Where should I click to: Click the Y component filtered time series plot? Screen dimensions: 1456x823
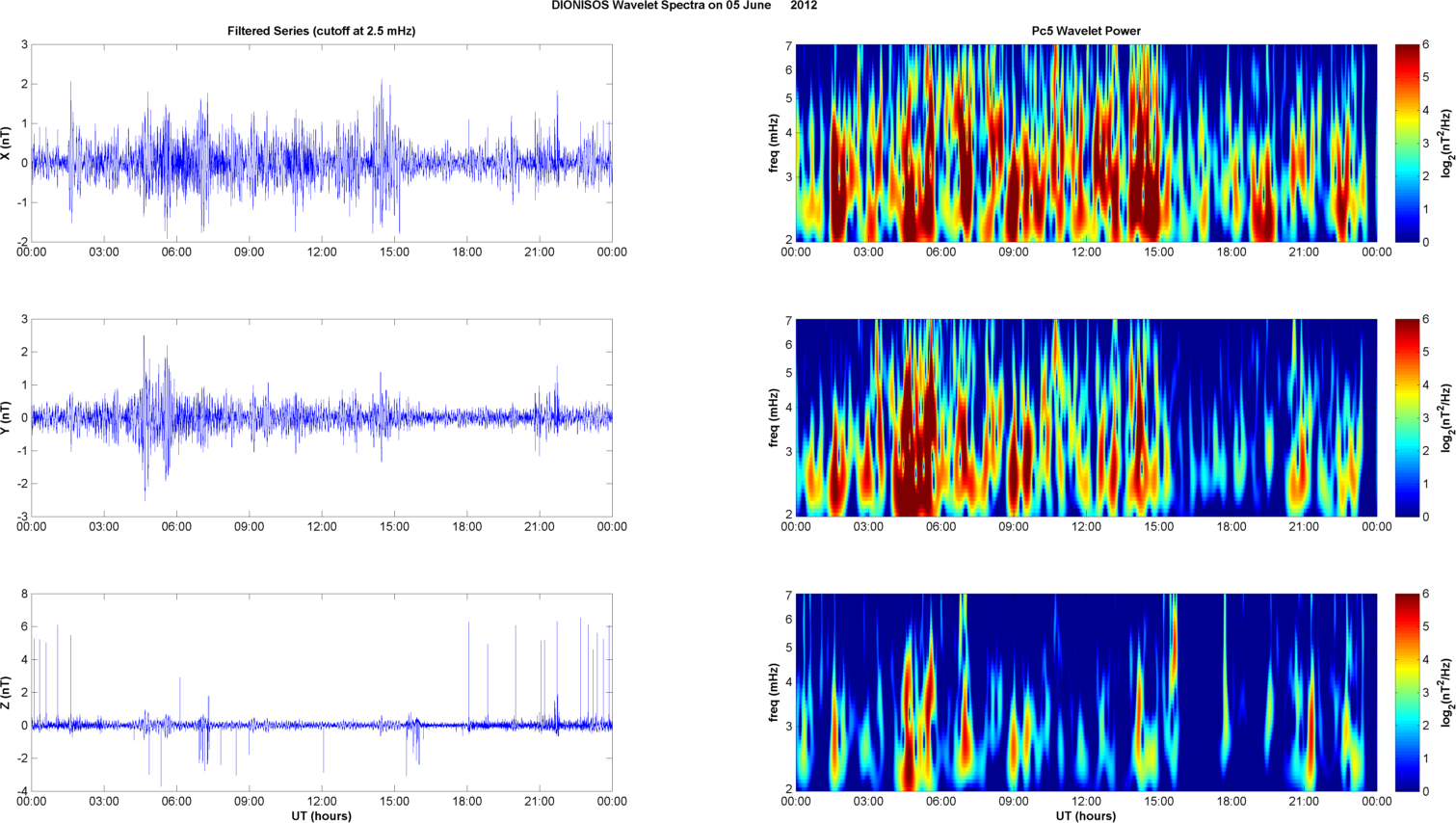click(322, 417)
